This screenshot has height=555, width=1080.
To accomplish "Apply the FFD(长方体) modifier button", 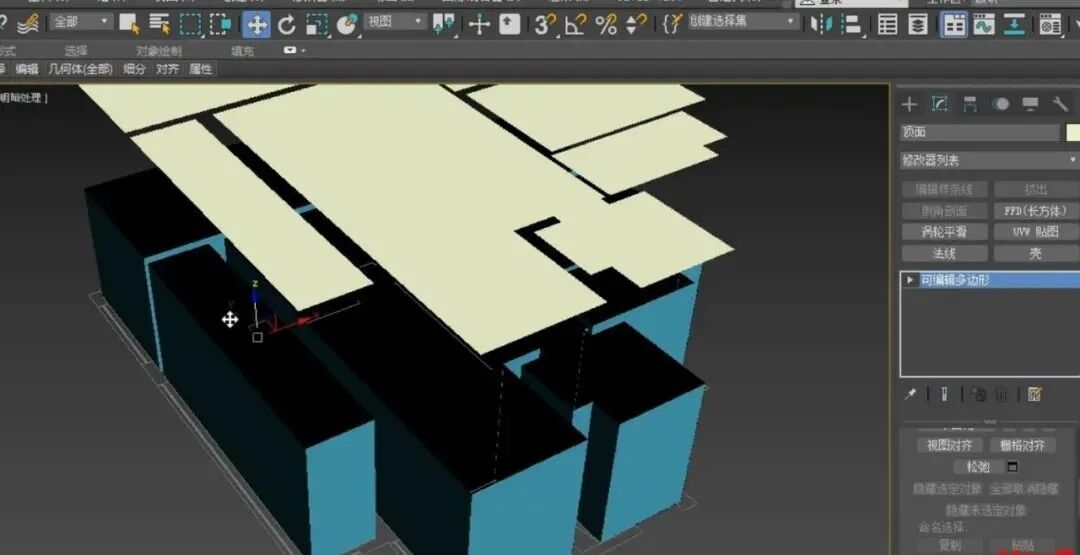I will coord(1035,211).
